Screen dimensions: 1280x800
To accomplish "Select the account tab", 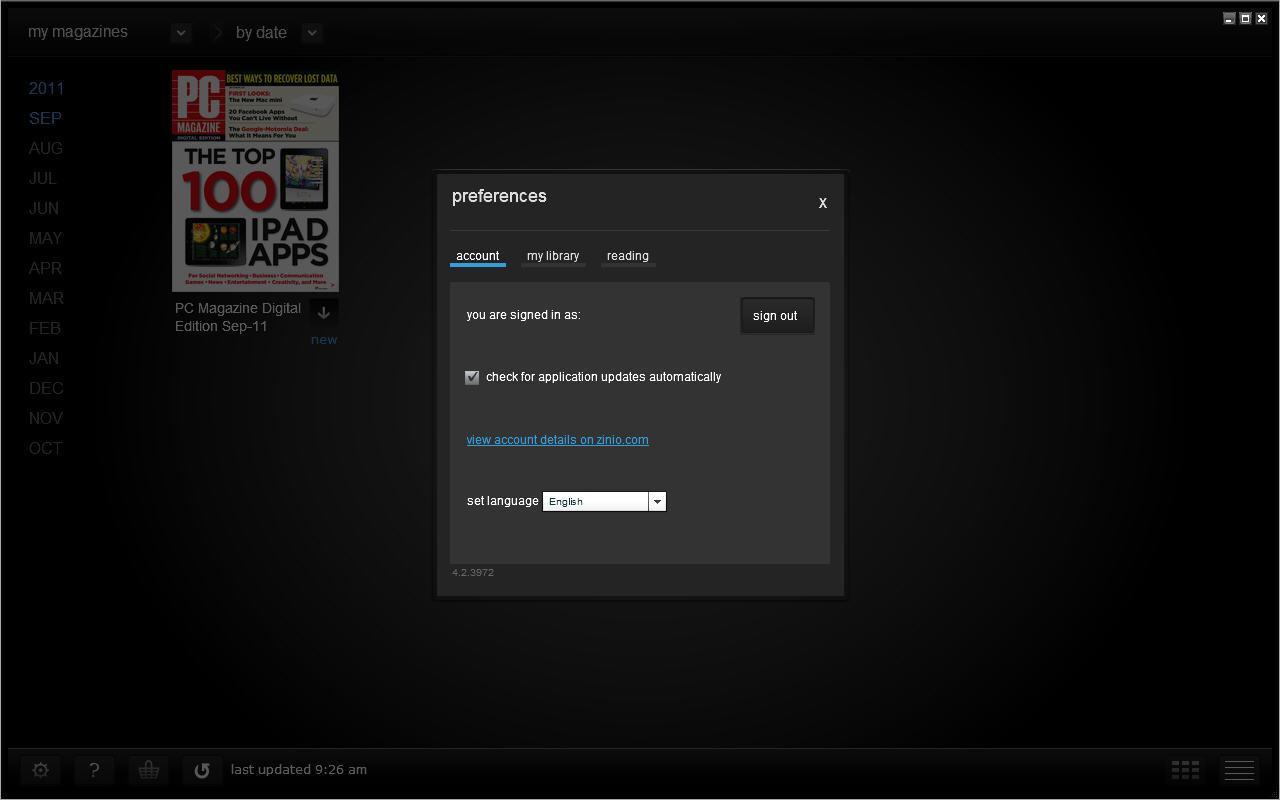I will 477,256.
